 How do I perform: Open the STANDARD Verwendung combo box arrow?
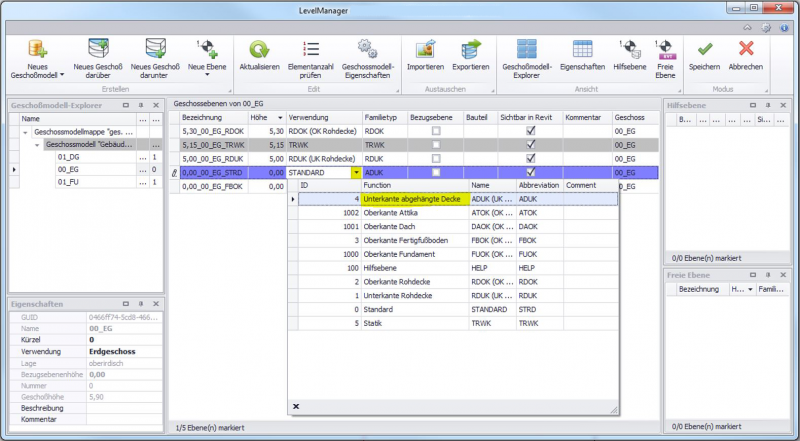click(x=356, y=172)
